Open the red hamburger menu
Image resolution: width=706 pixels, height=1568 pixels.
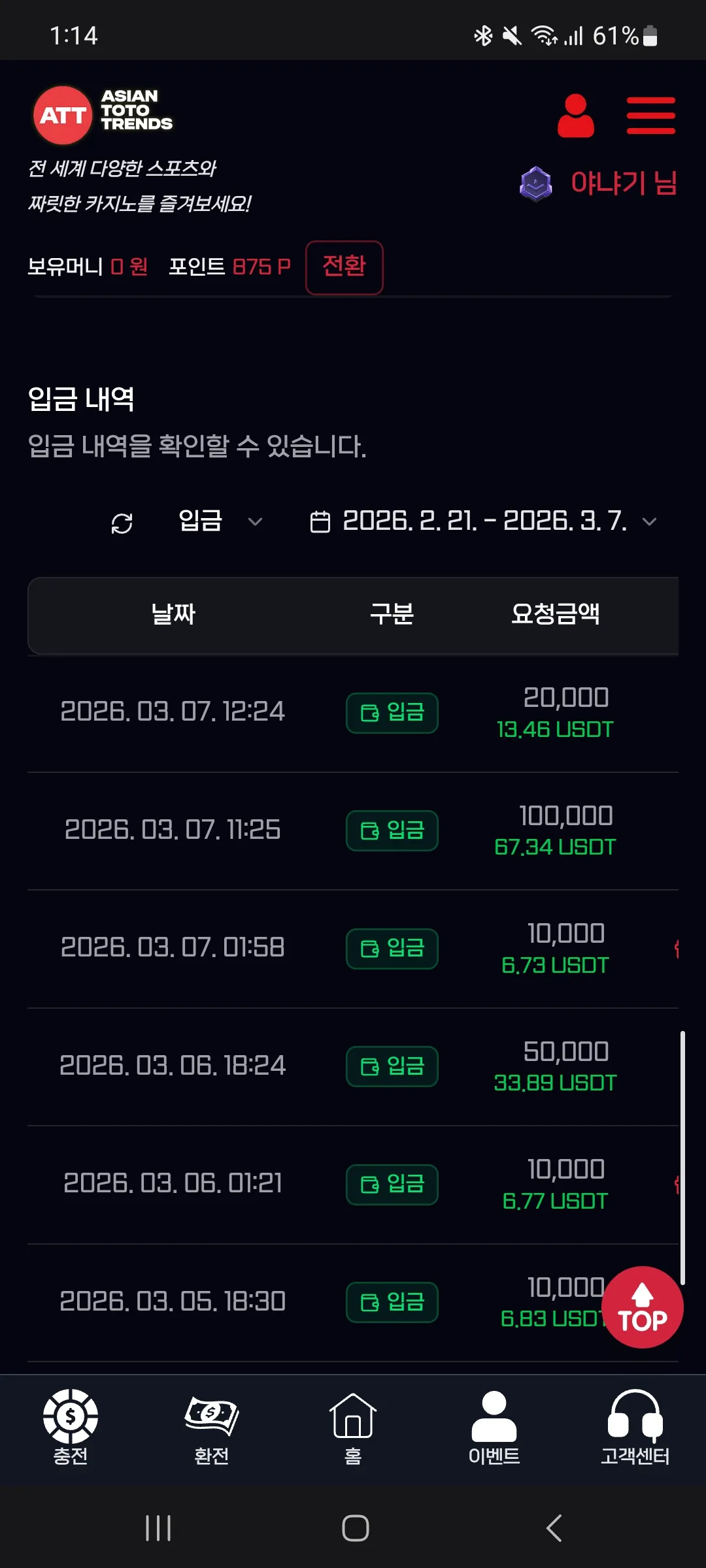point(650,116)
